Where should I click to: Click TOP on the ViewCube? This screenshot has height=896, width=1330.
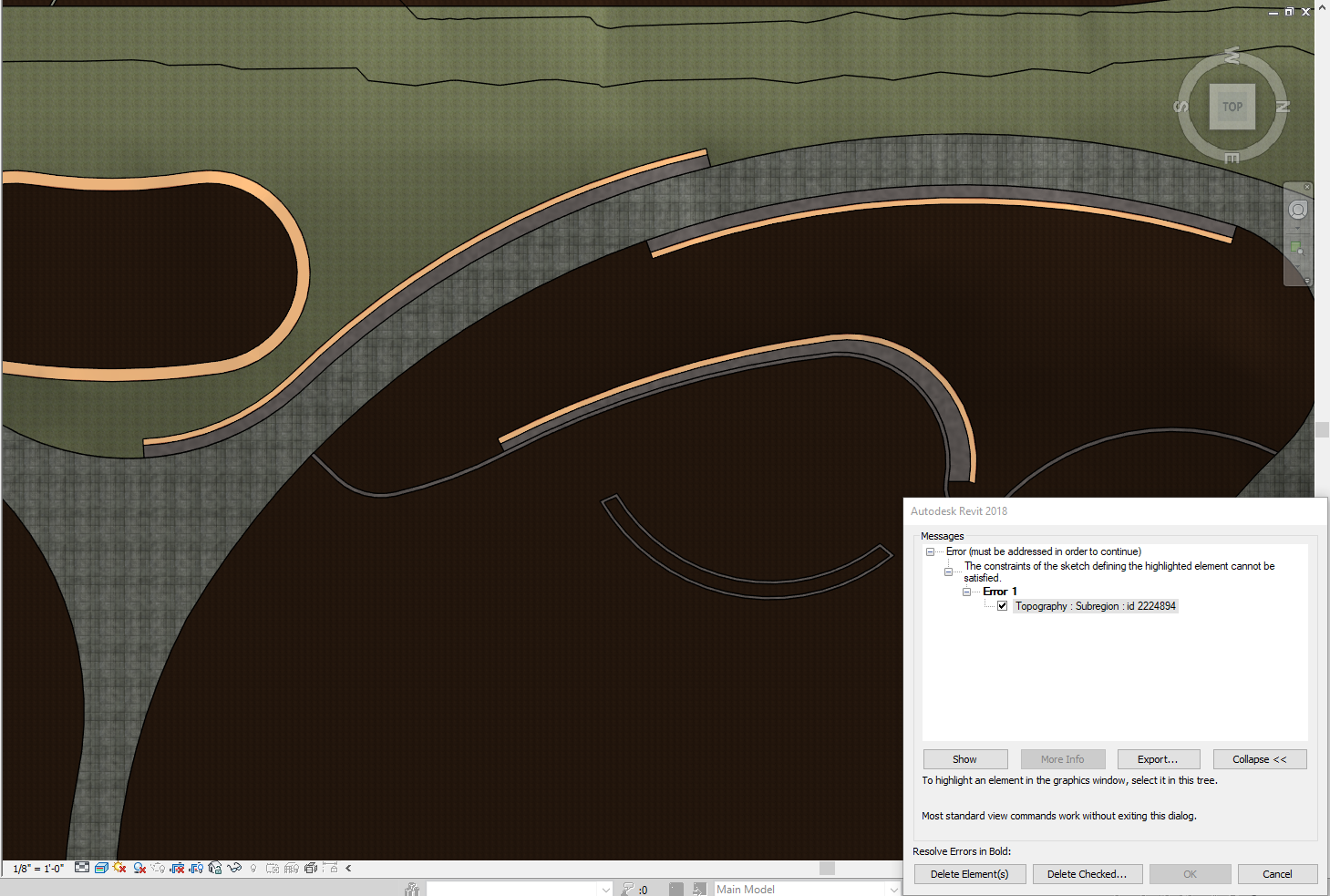(1232, 107)
